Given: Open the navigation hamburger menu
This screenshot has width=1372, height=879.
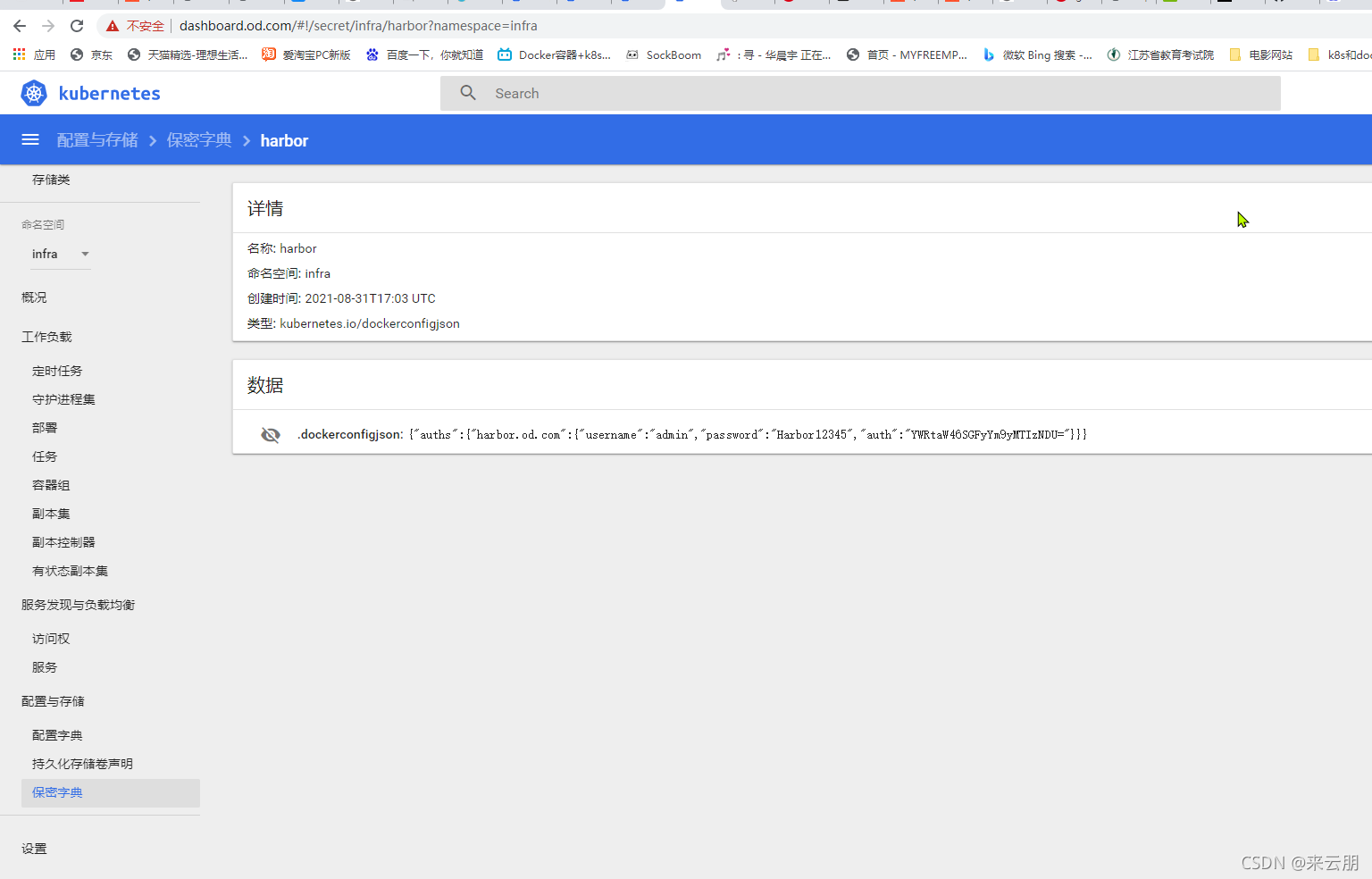Looking at the screenshot, I should pyautogui.click(x=29, y=139).
